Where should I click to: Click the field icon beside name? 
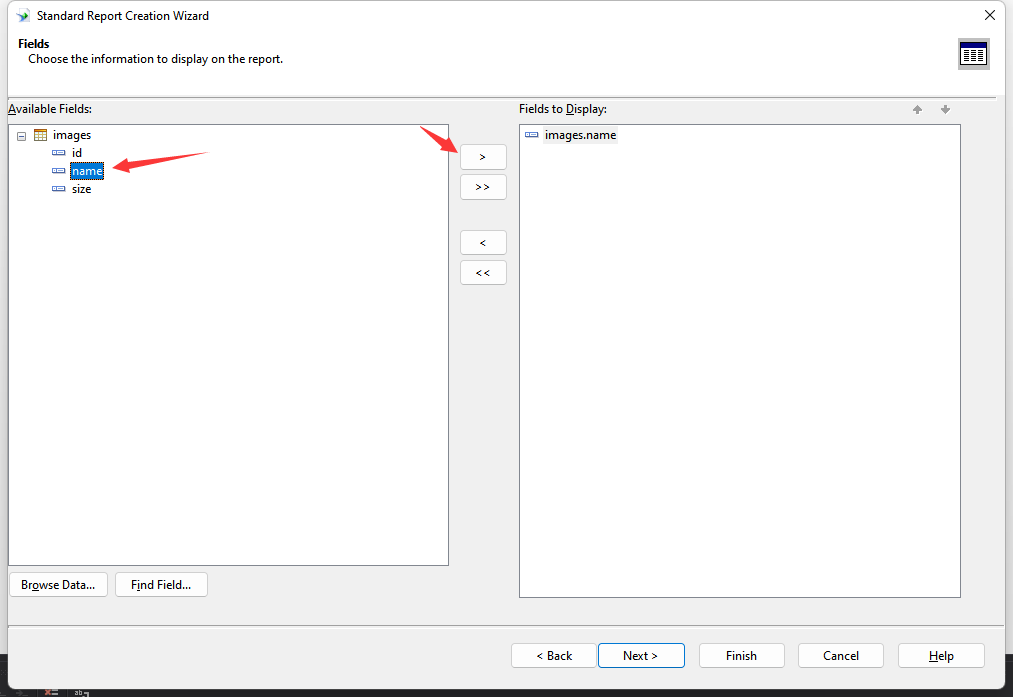pos(58,171)
